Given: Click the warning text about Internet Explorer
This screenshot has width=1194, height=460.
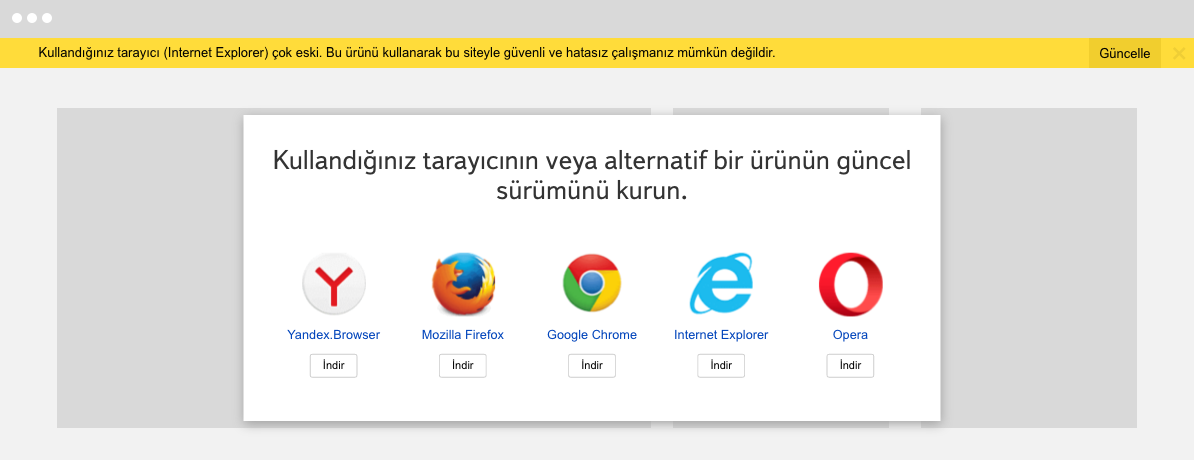Looking at the screenshot, I should tap(407, 53).
